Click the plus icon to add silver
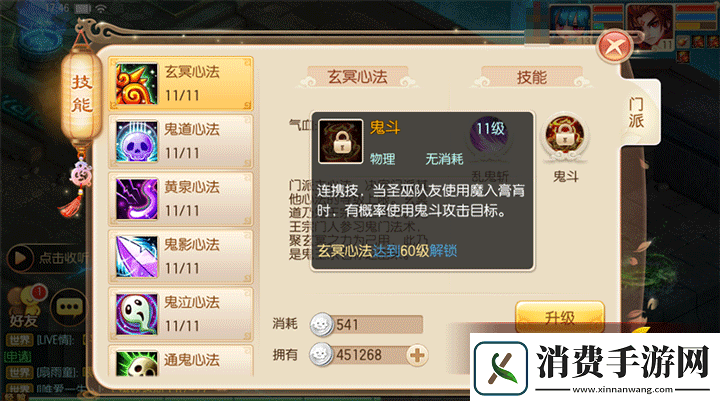Image resolution: width=720 pixels, height=401 pixels. (417, 355)
